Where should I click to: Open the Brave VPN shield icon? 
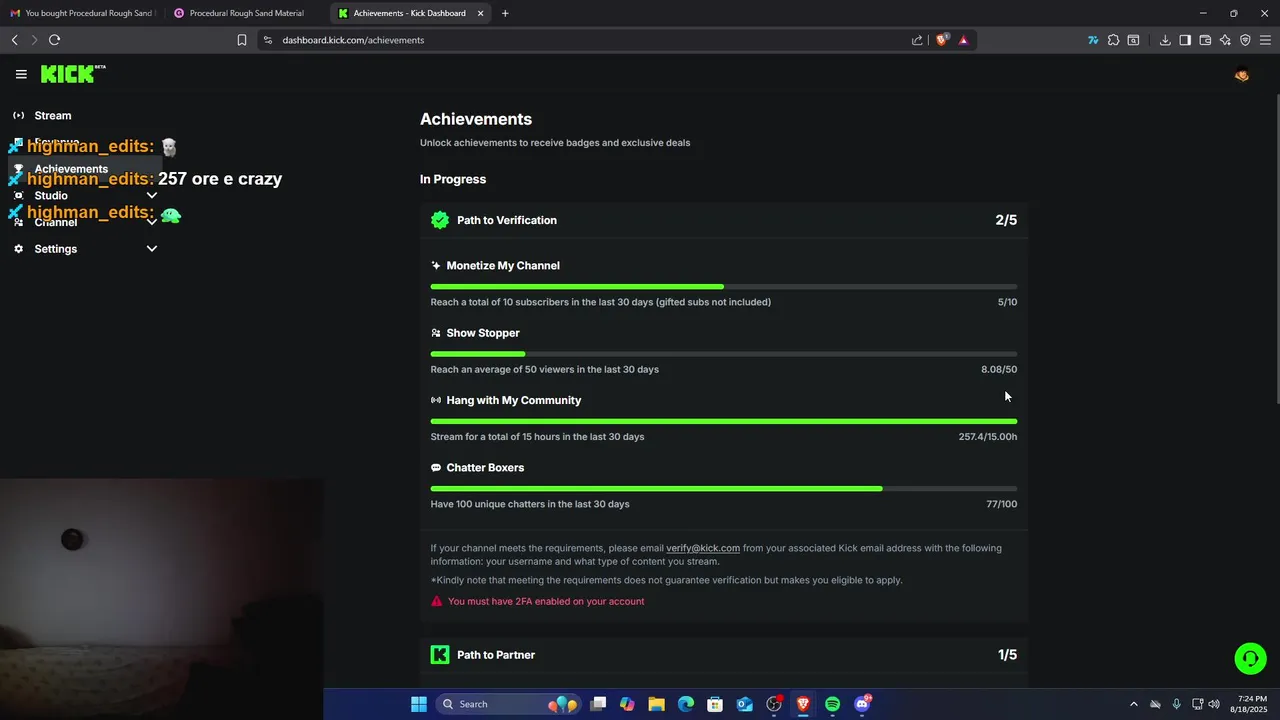point(1245,40)
